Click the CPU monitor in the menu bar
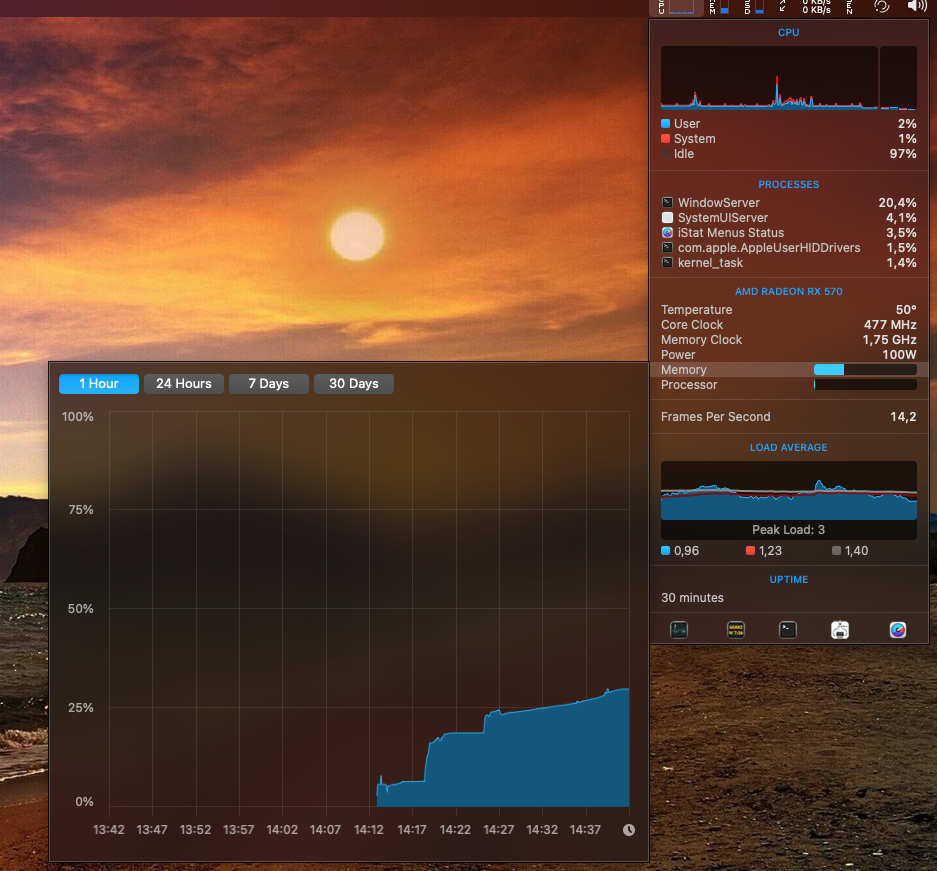The width and height of the screenshot is (937, 871). pos(676,7)
